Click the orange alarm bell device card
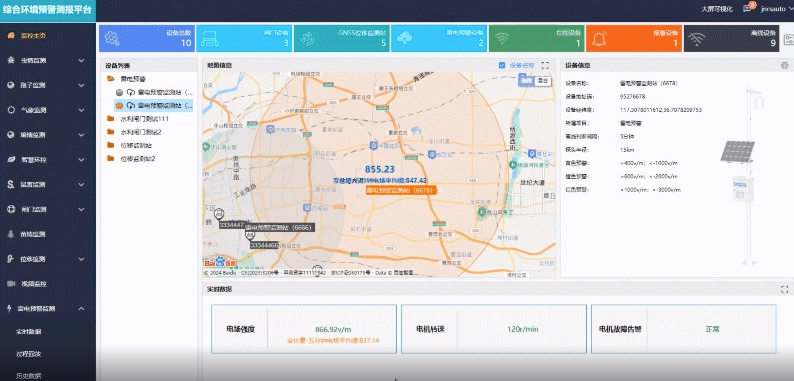Viewport: 794px width, 381px height. 633,39
